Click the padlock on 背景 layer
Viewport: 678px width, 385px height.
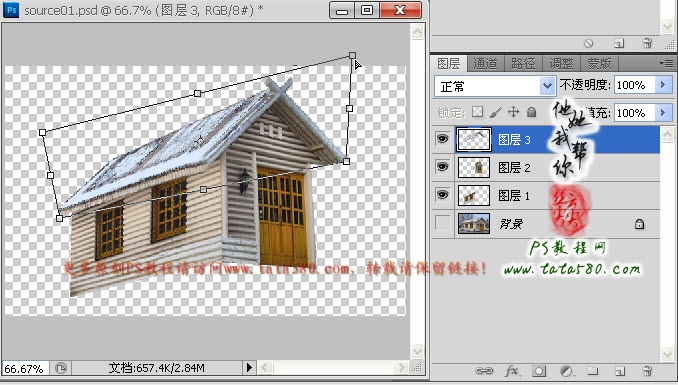click(639, 224)
